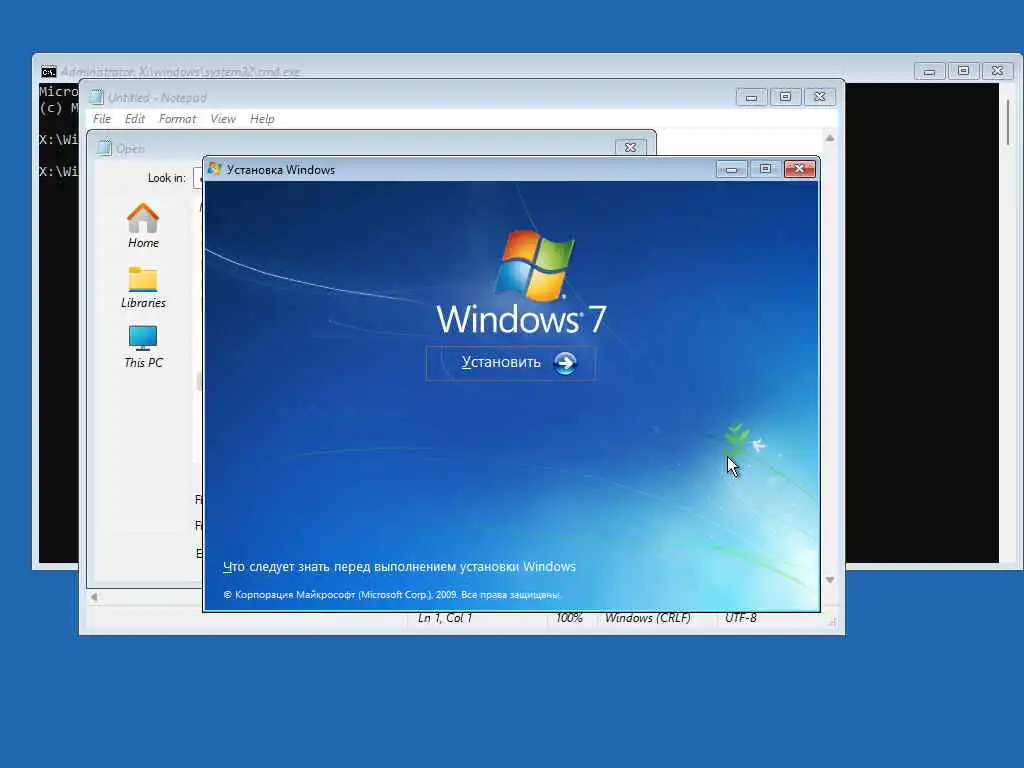The width and height of the screenshot is (1024, 768).
Task: Close the Установка Windows window
Action: 799,170
